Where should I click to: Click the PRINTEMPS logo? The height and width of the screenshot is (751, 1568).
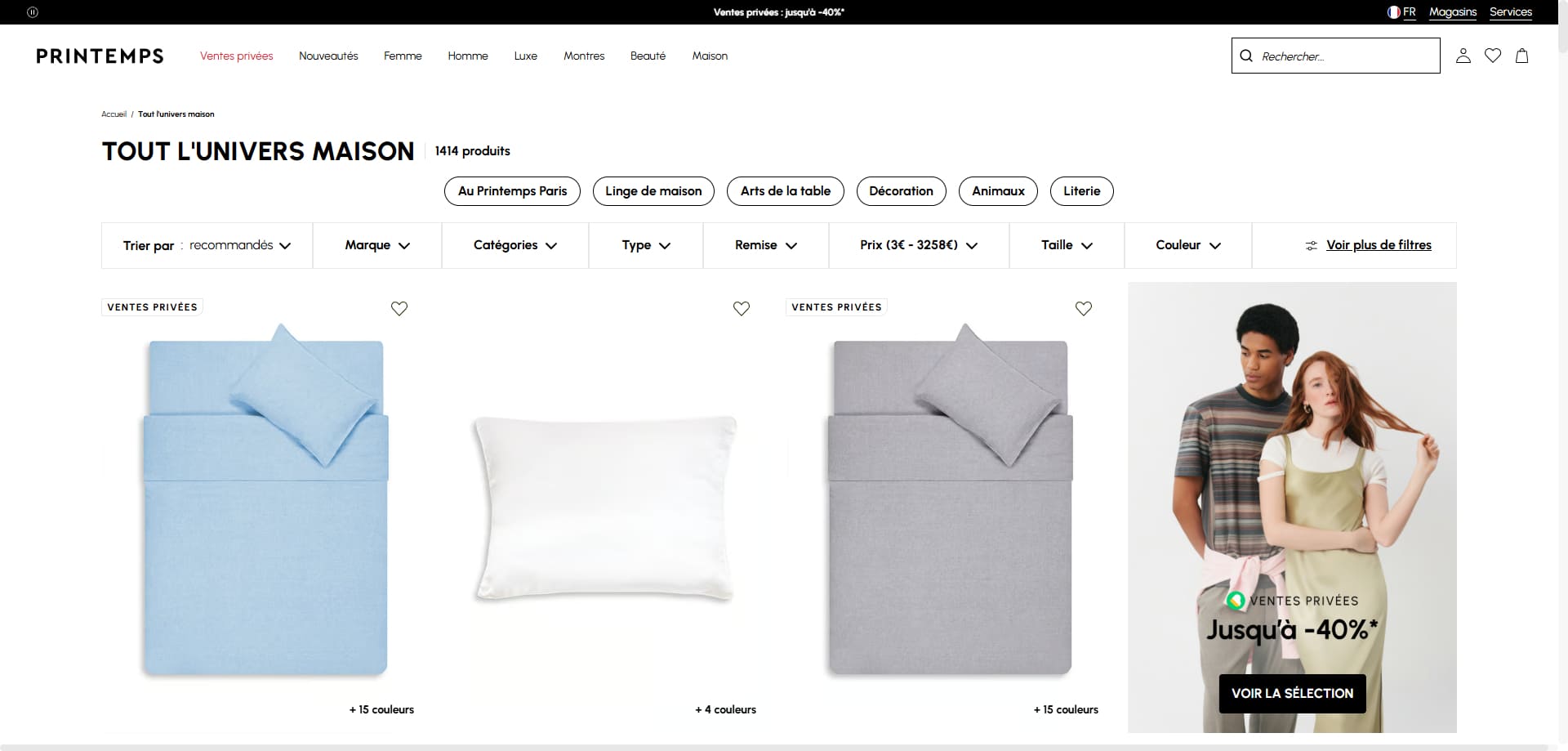[x=100, y=56]
